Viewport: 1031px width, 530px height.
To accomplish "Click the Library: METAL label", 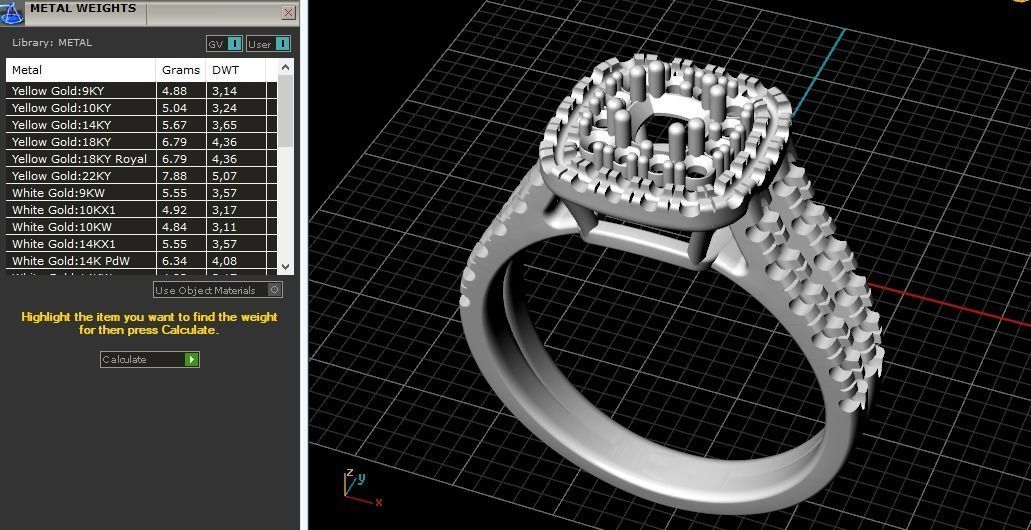I will pos(52,43).
